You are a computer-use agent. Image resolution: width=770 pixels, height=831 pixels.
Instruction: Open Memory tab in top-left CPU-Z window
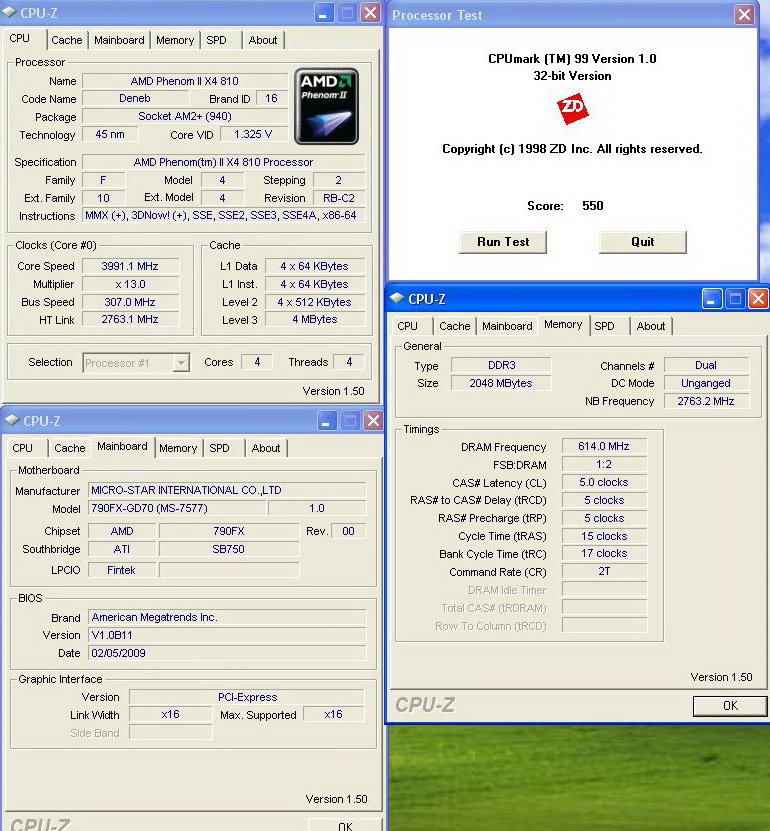coord(175,40)
